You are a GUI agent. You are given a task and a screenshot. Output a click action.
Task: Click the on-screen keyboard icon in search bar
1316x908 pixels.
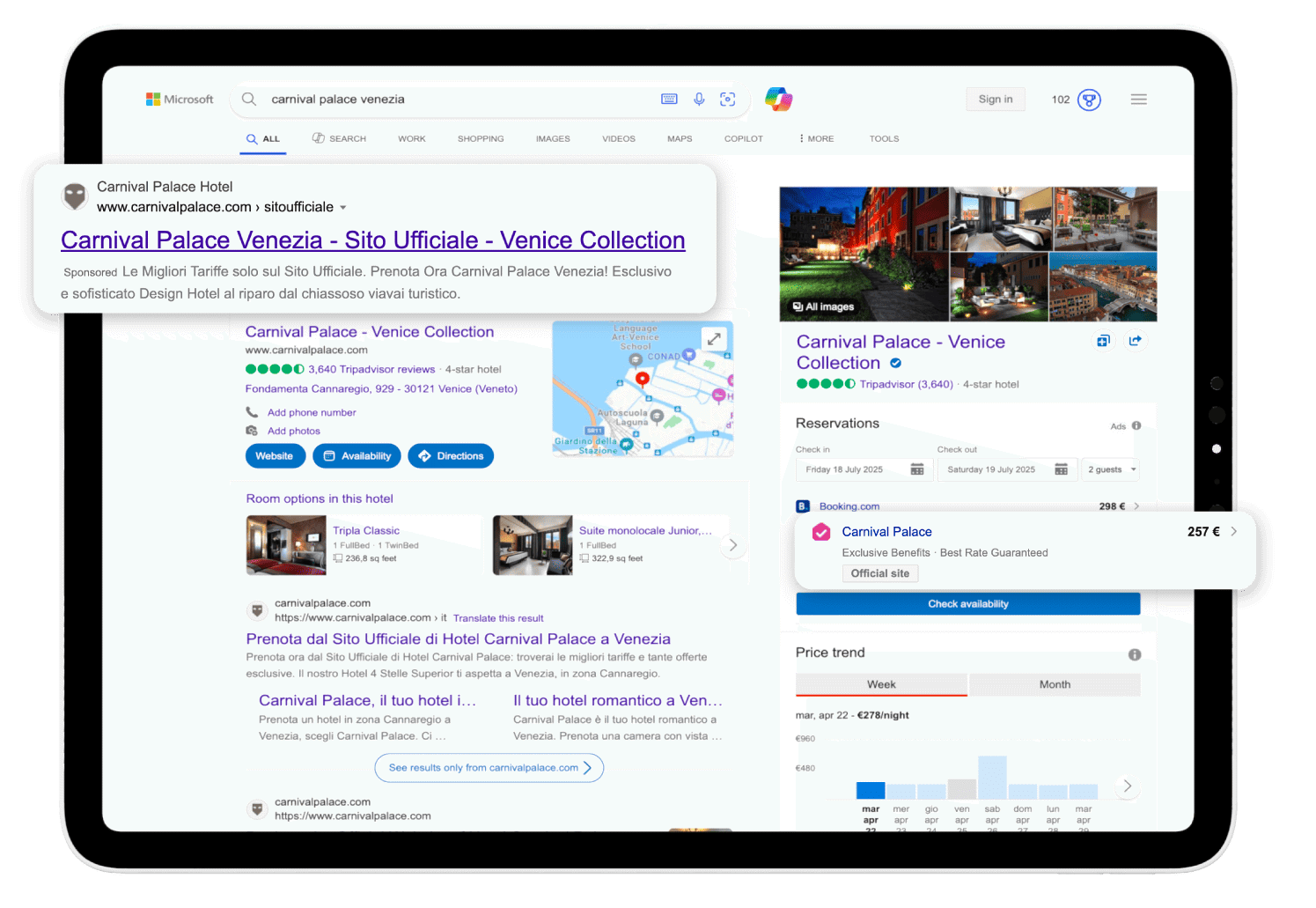click(x=669, y=100)
